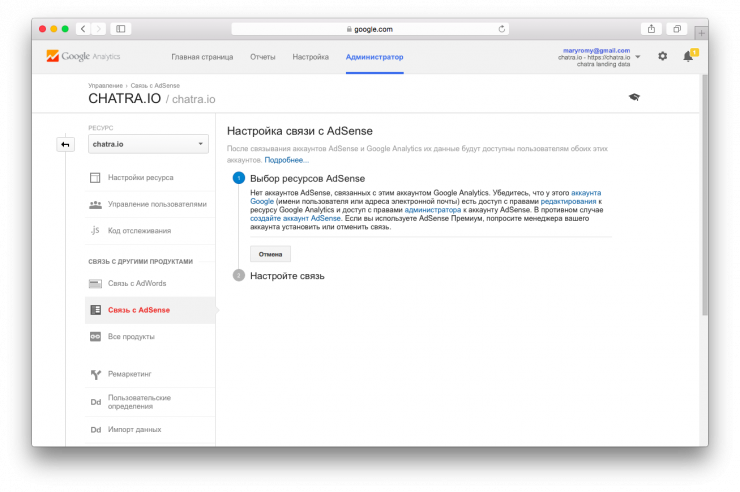The image size is (740, 492).
Task: Click the settings gear icon
Action: click(662, 57)
